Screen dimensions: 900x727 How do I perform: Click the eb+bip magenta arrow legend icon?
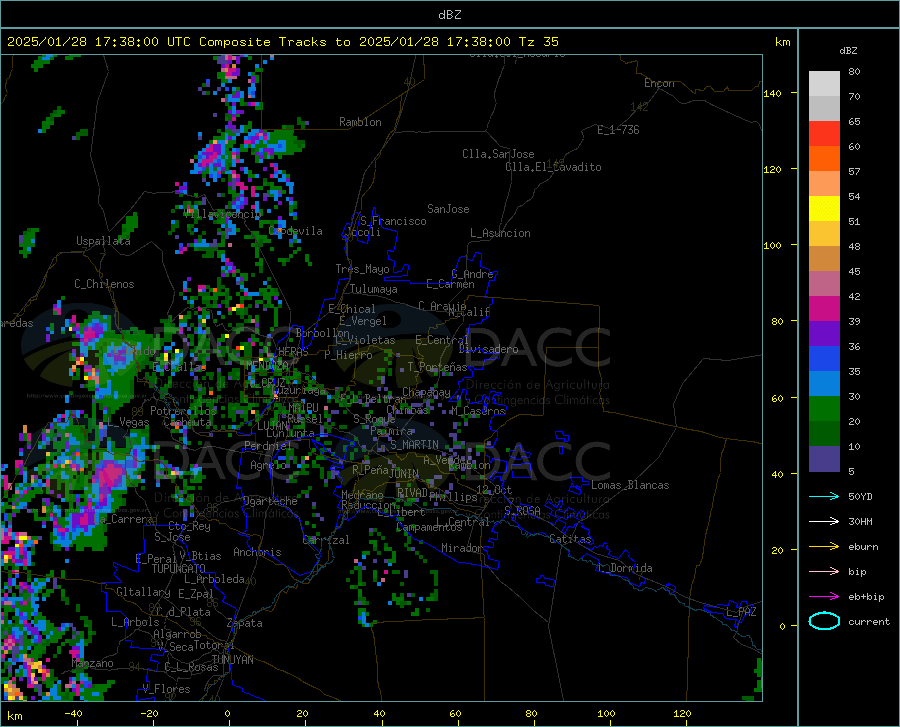tap(824, 597)
